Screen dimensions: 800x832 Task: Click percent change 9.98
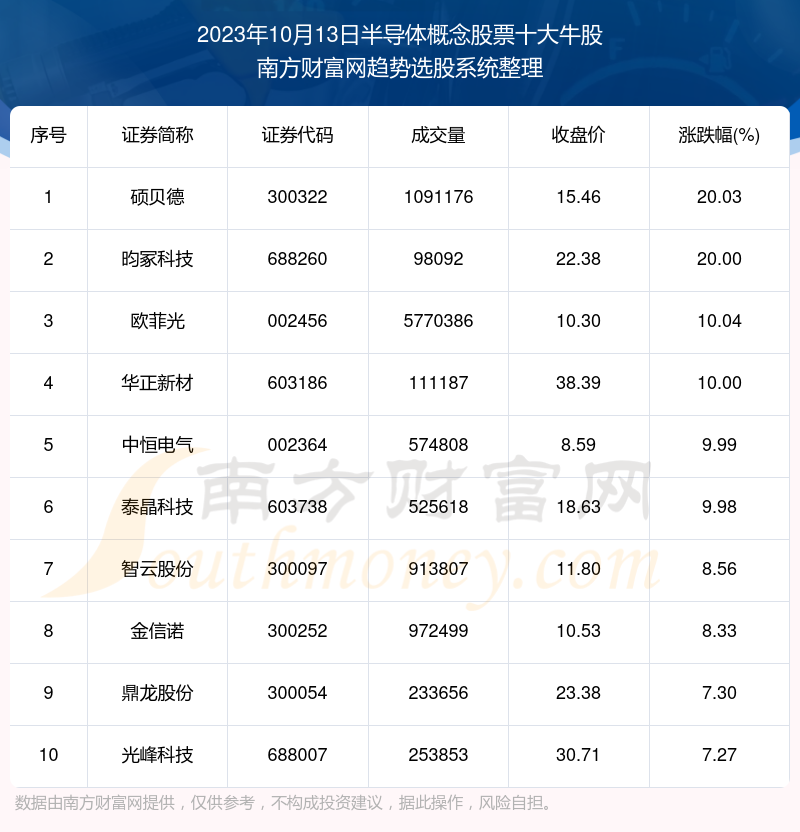[719, 507]
